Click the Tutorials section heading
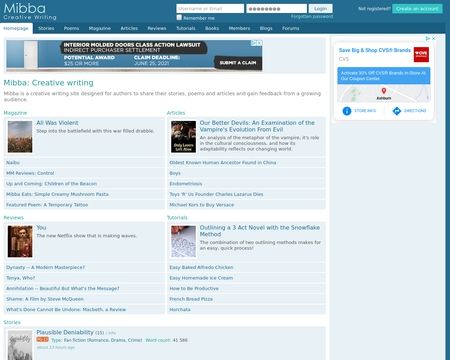Image resolution: width=450 pixels, height=360 pixels. [x=177, y=218]
